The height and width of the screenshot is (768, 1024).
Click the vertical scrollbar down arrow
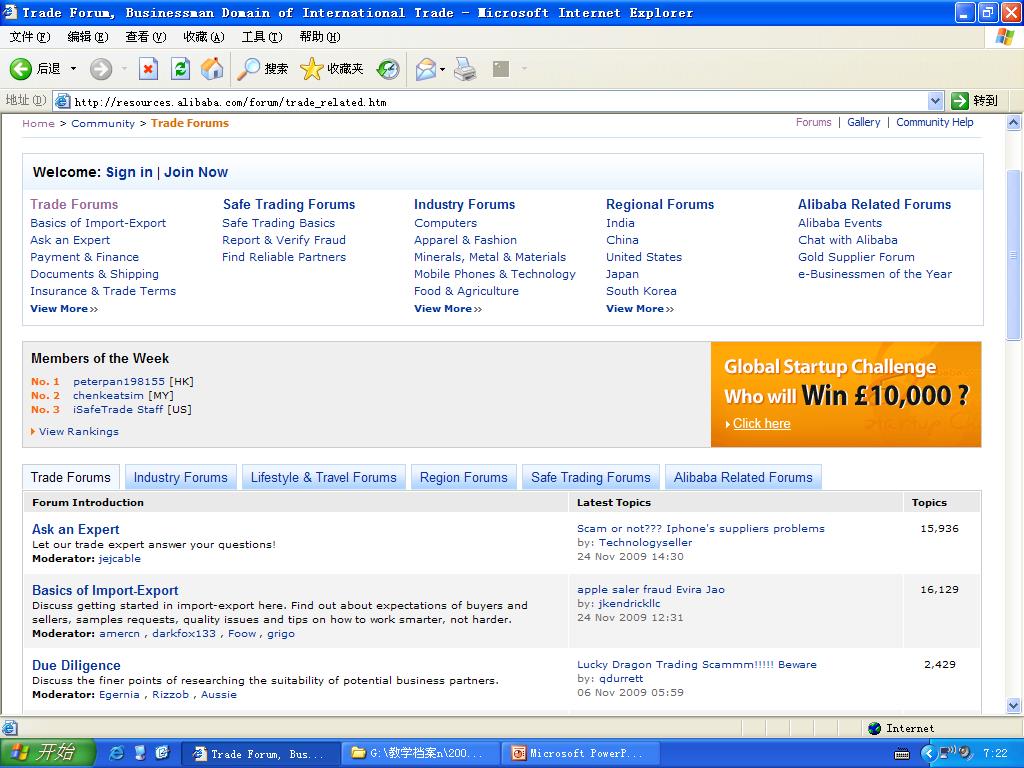pos(1014,705)
